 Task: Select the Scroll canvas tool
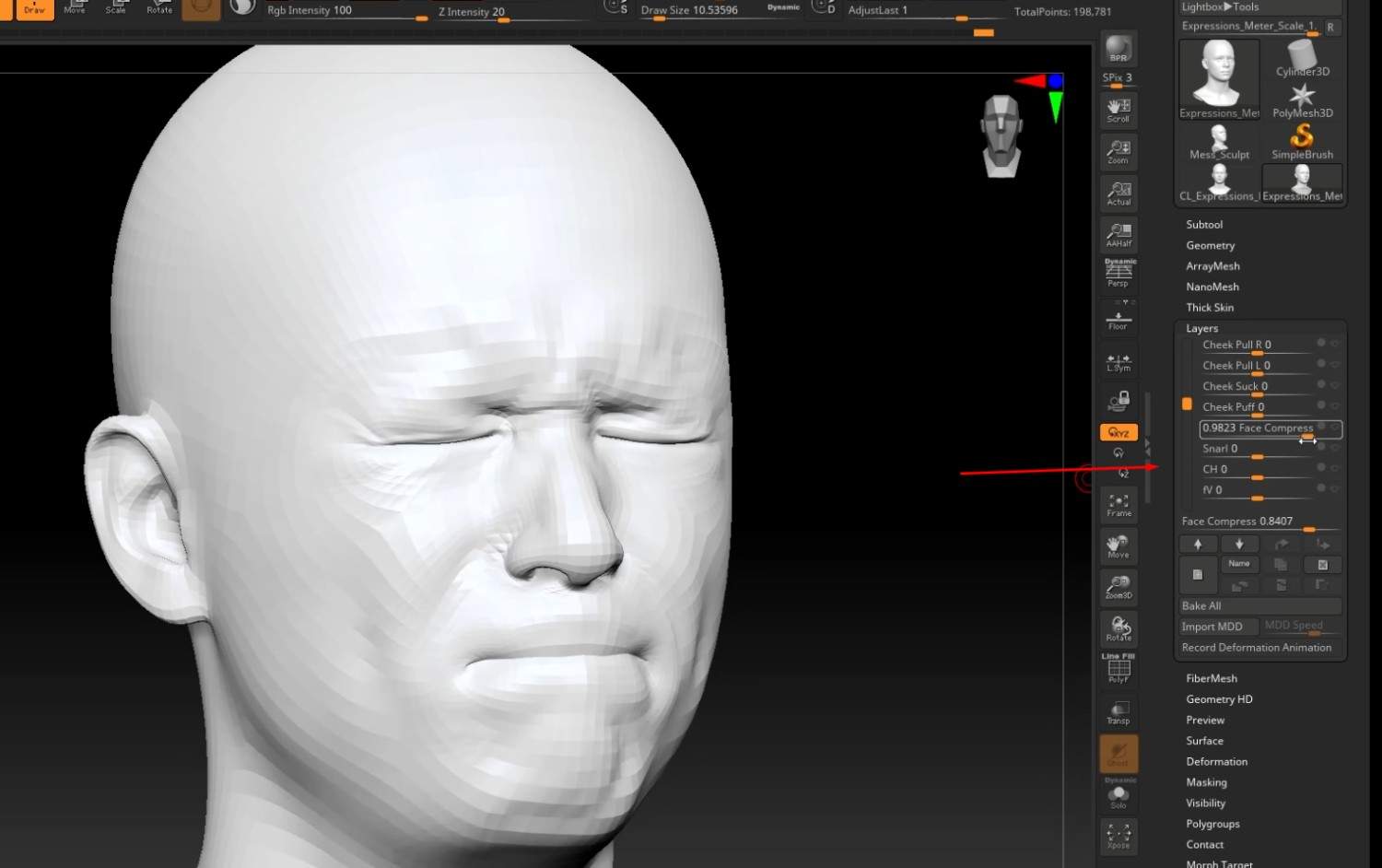(1118, 110)
